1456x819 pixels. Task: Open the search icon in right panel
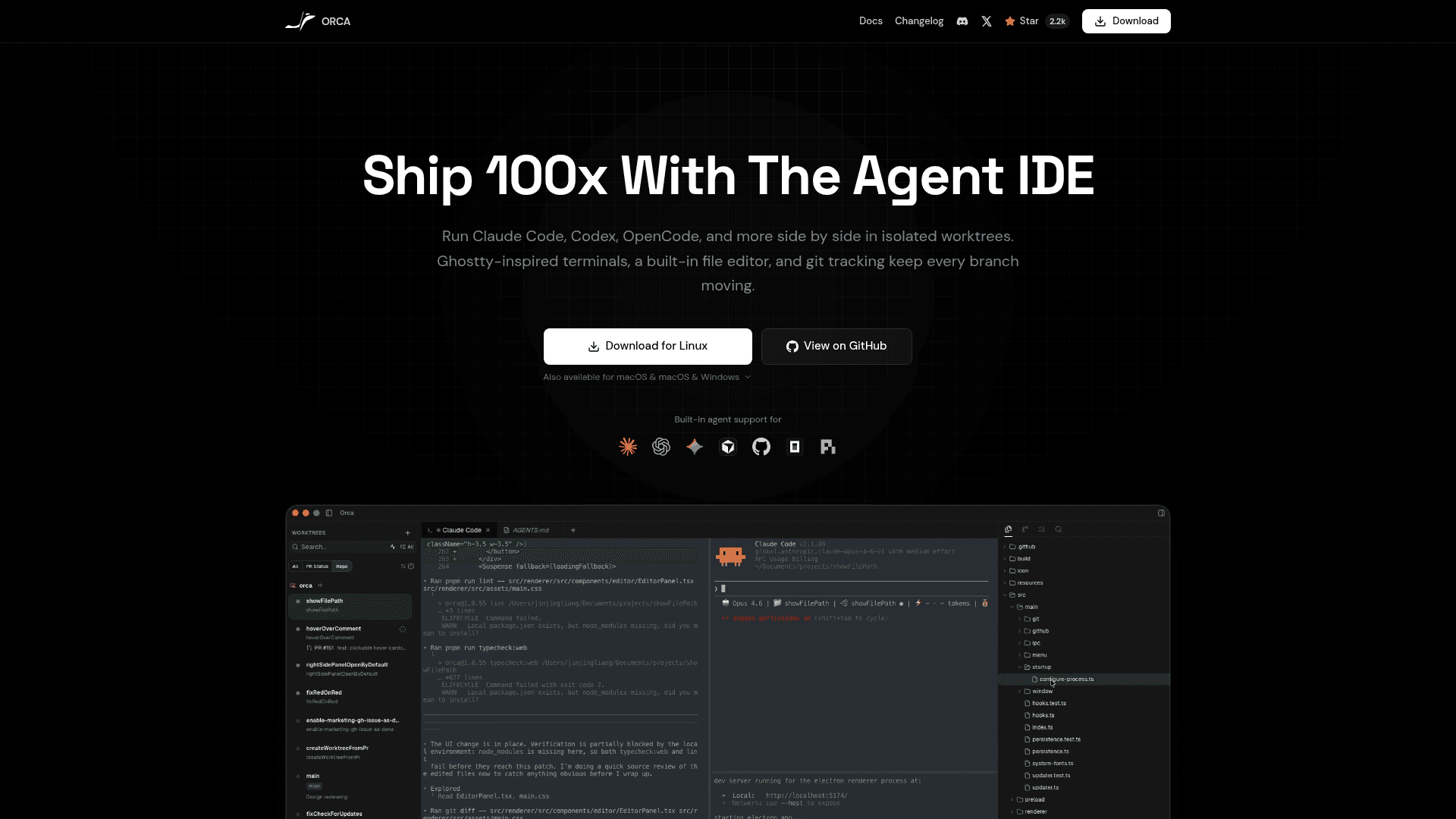(1059, 529)
